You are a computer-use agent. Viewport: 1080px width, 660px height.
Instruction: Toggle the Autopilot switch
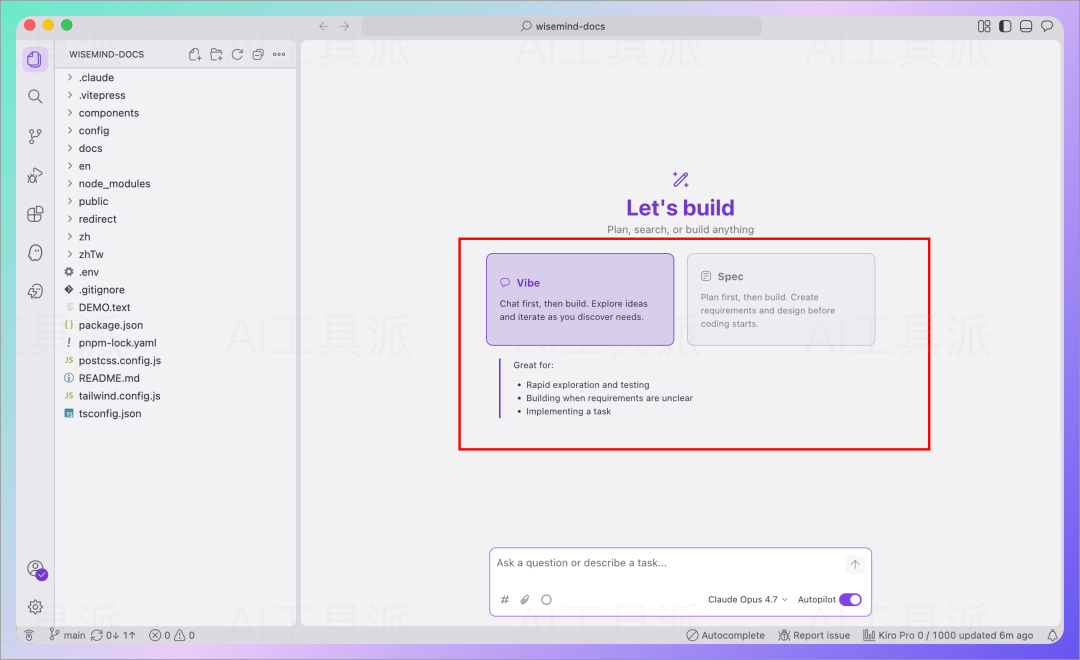pos(850,599)
